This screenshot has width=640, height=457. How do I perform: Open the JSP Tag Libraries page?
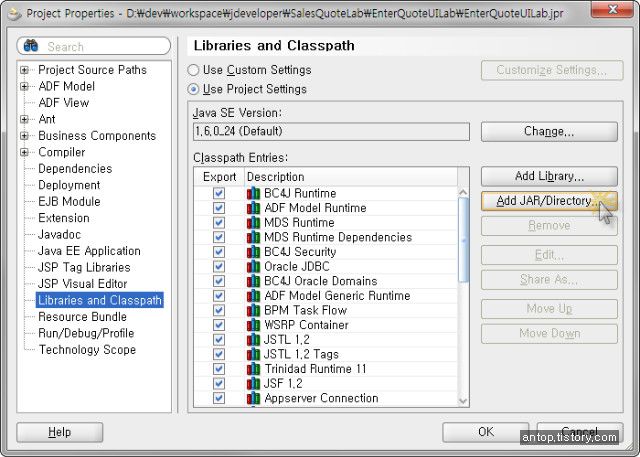[84, 267]
